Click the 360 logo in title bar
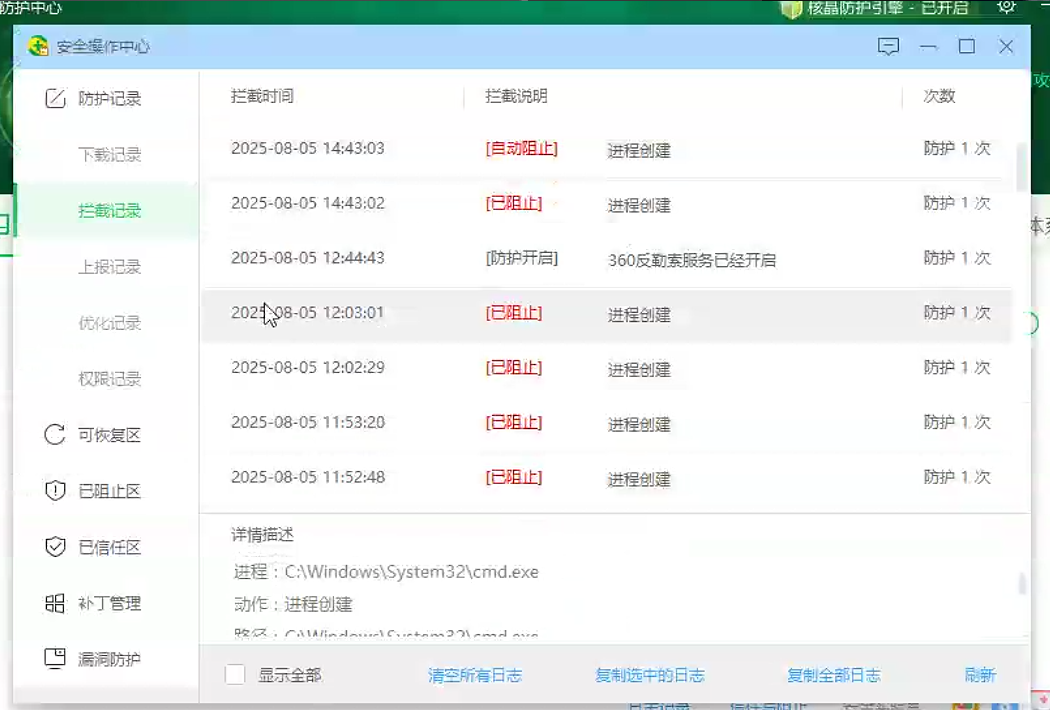Viewport: 1050px width, 710px height. tap(38, 47)
